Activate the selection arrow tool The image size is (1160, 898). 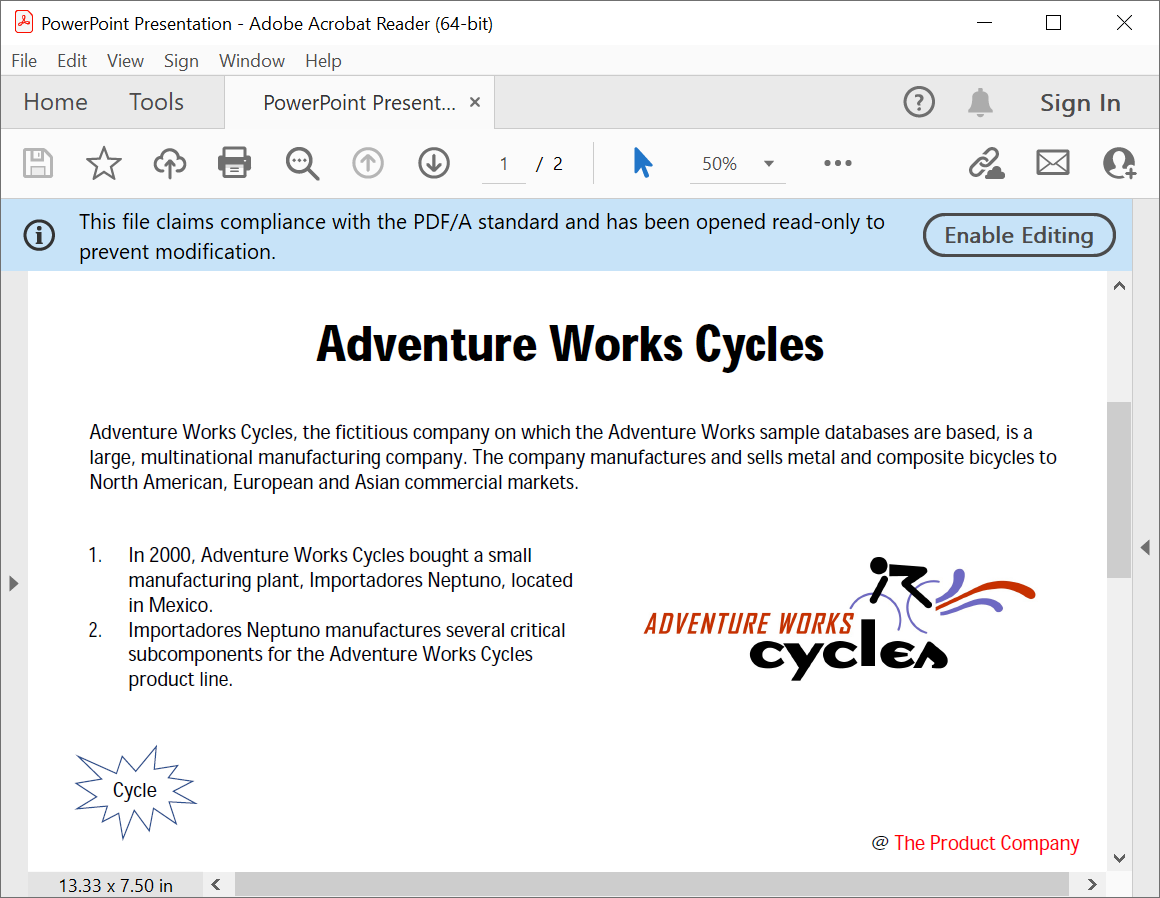642,163
